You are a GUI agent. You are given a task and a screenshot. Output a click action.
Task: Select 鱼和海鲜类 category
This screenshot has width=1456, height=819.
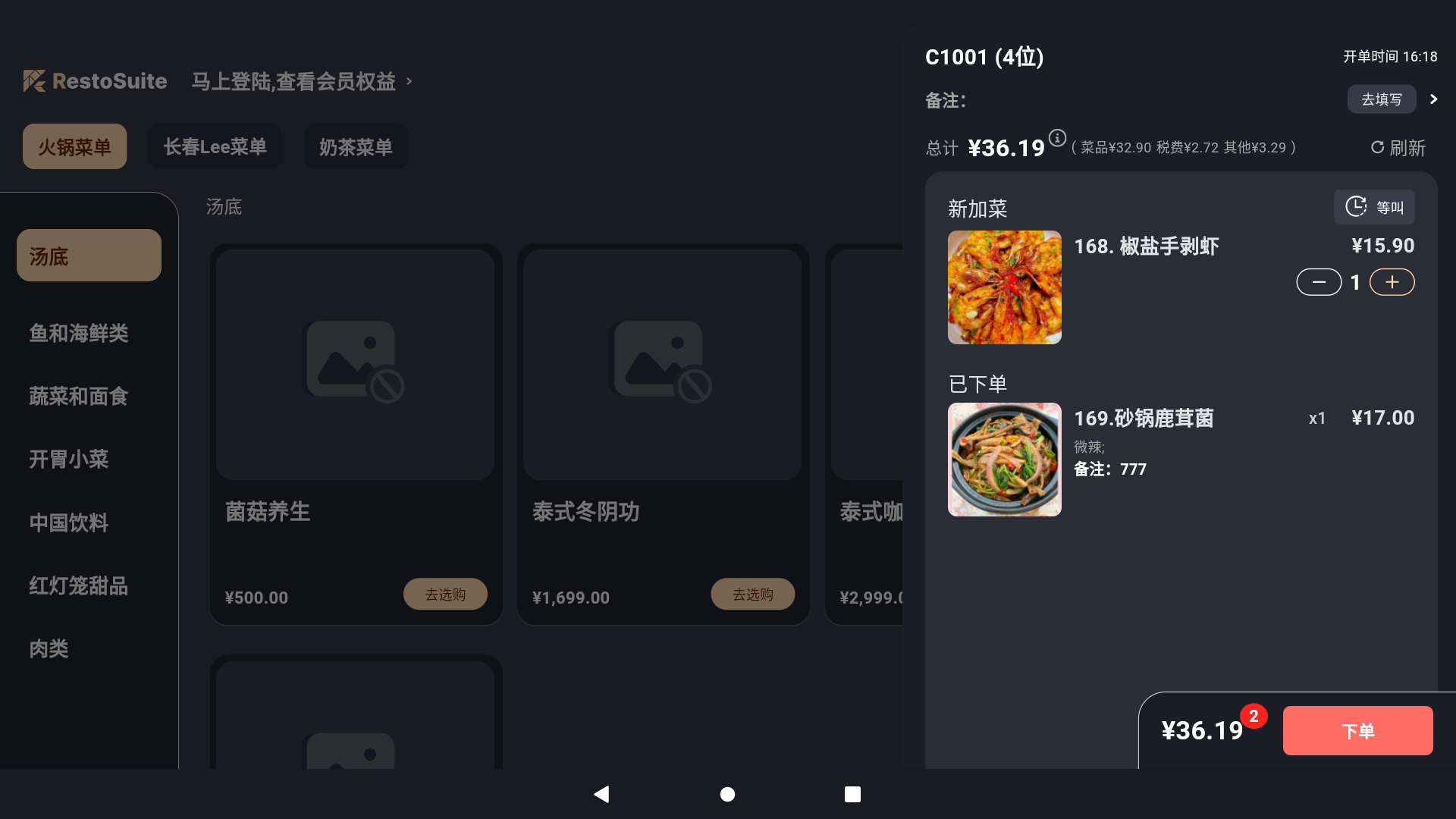tap(79, 333)
